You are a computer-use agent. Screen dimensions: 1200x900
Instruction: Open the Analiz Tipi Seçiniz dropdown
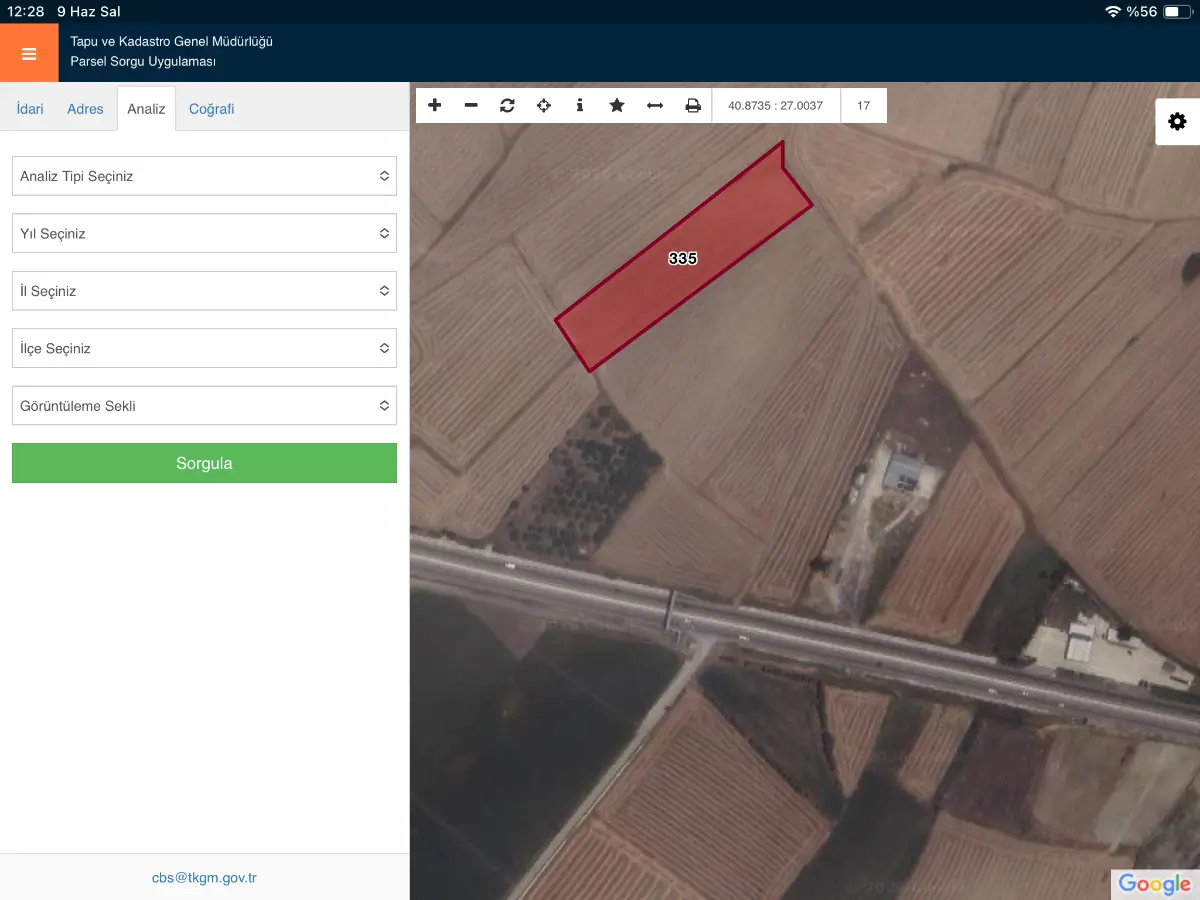[204, 176]
